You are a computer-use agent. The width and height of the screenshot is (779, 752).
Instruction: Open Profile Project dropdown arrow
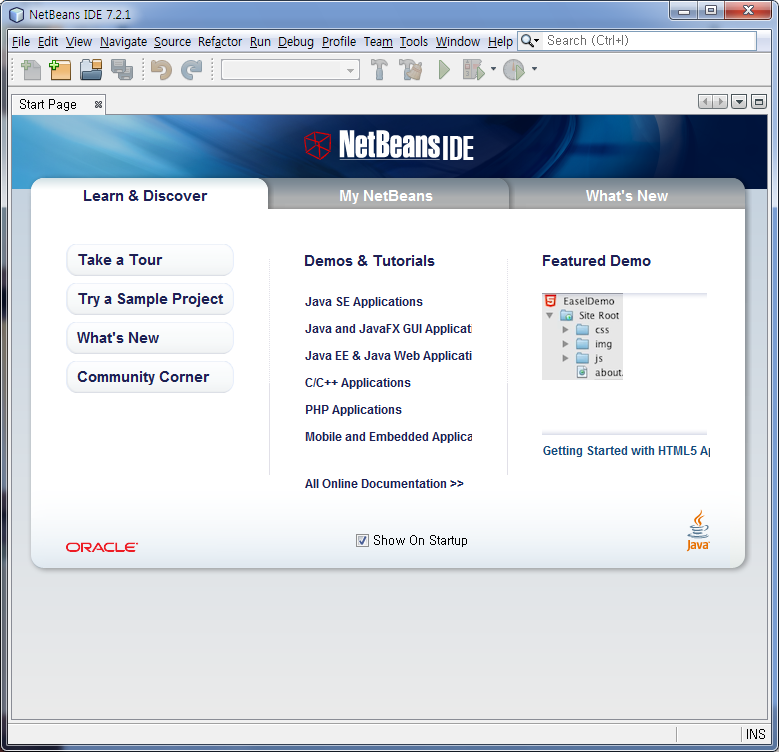click(534, 69)
